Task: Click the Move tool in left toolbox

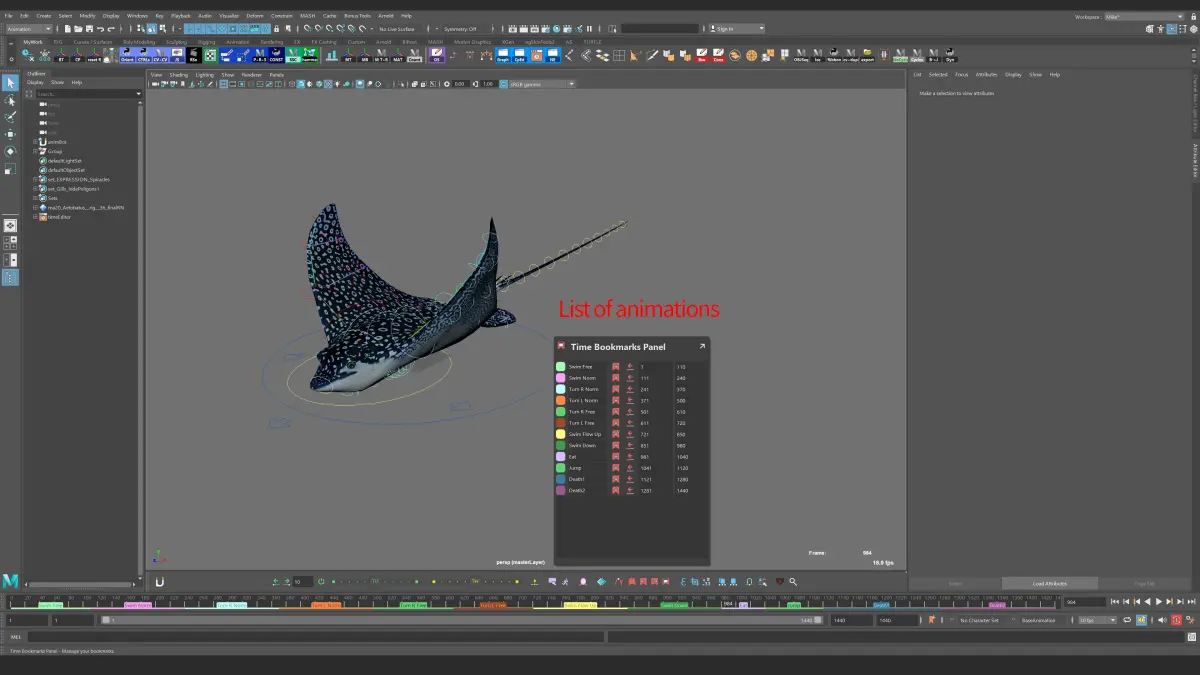Action: (10, 133)
